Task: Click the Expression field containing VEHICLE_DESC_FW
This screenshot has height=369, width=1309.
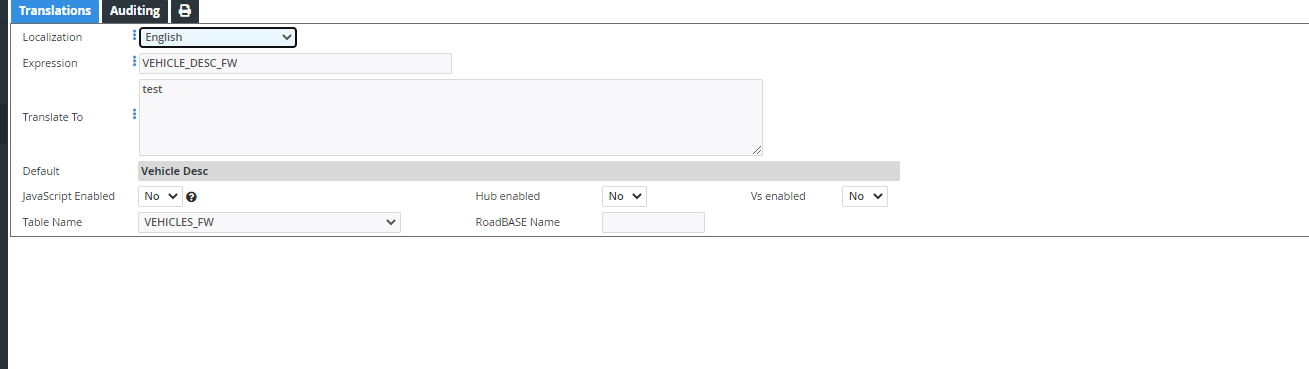Action: [x=295, y=63]
